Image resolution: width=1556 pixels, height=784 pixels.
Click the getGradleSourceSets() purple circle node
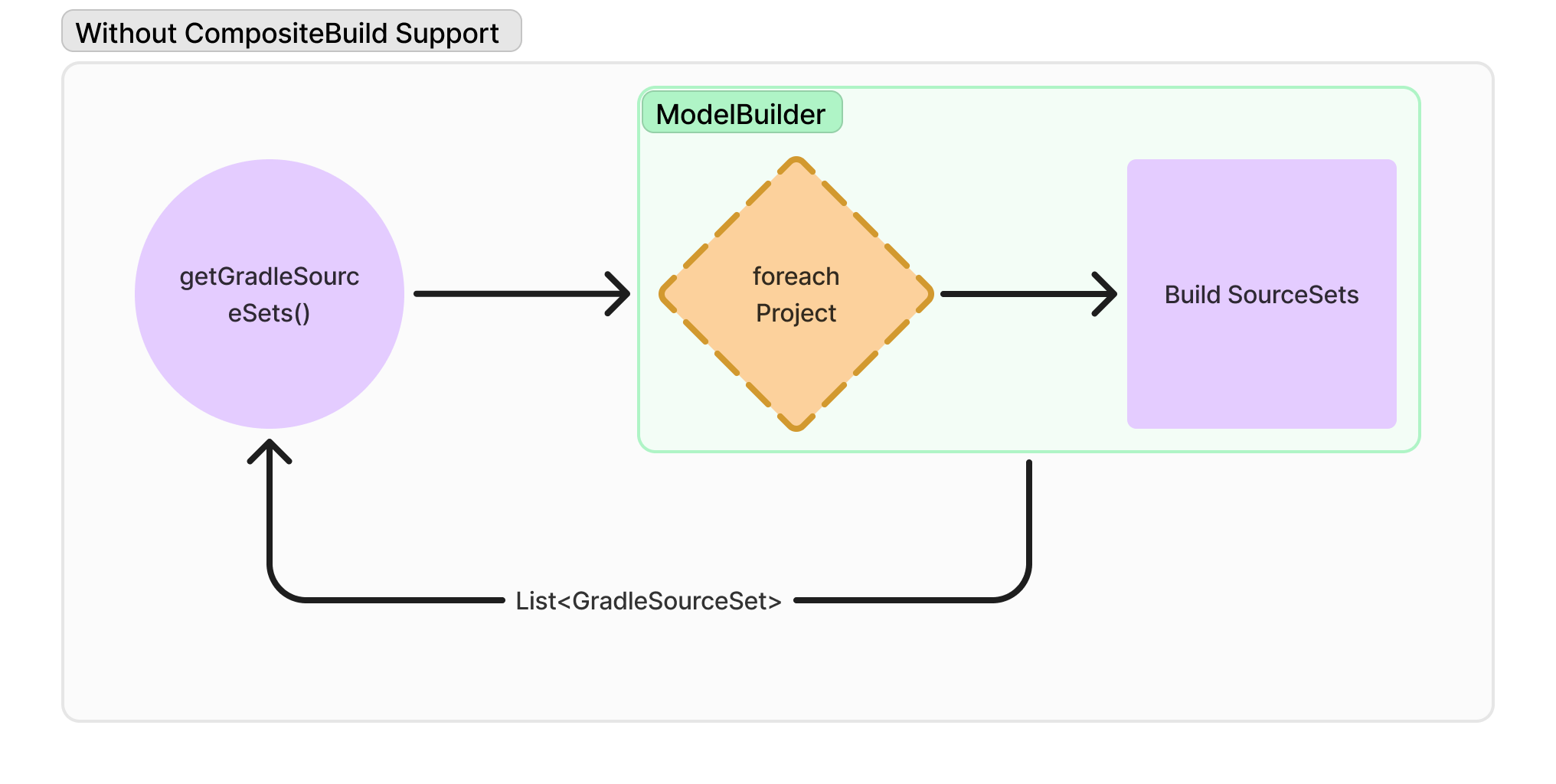(270, 294)
